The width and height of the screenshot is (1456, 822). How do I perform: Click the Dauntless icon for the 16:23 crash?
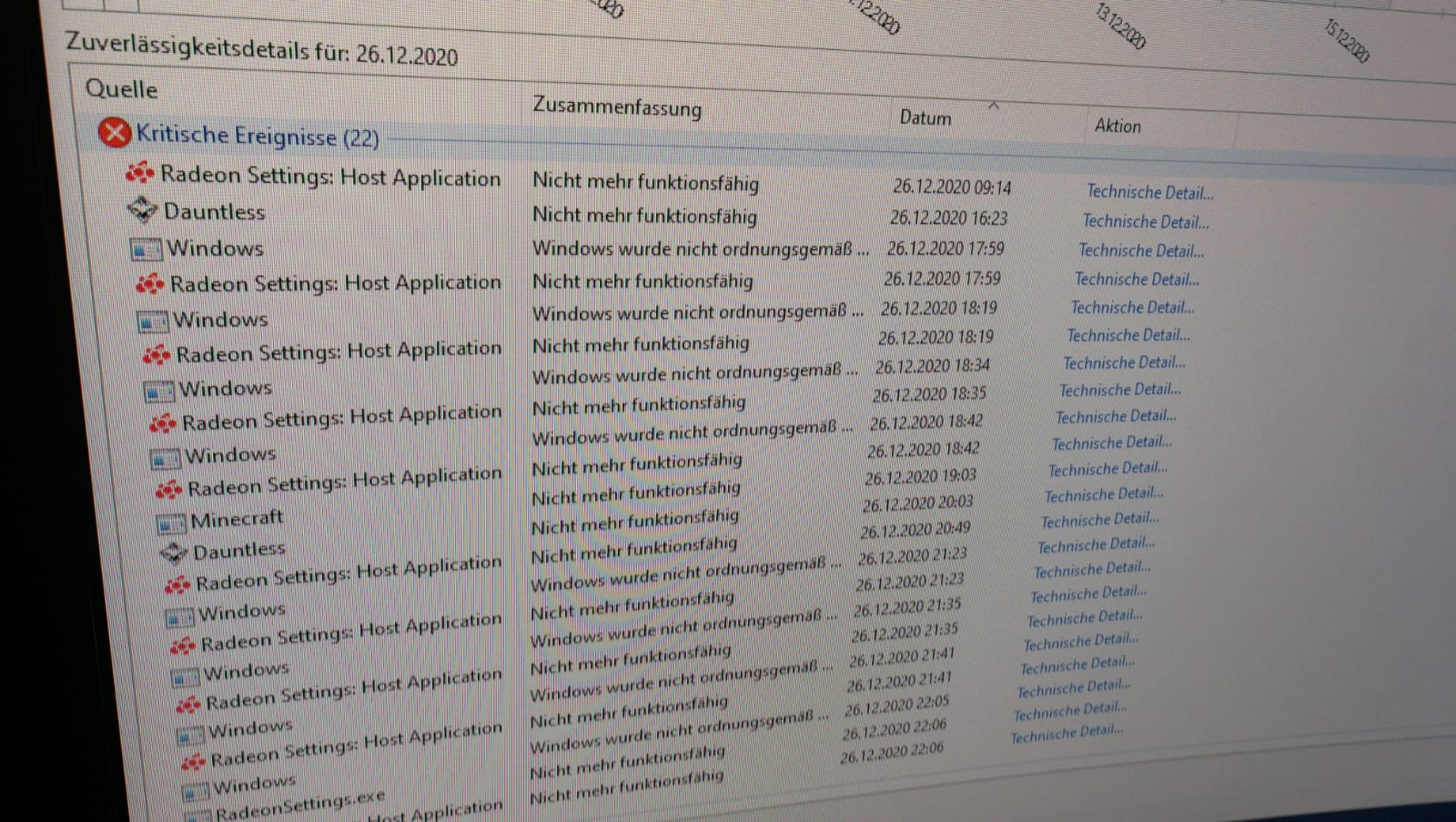[143, 209]
